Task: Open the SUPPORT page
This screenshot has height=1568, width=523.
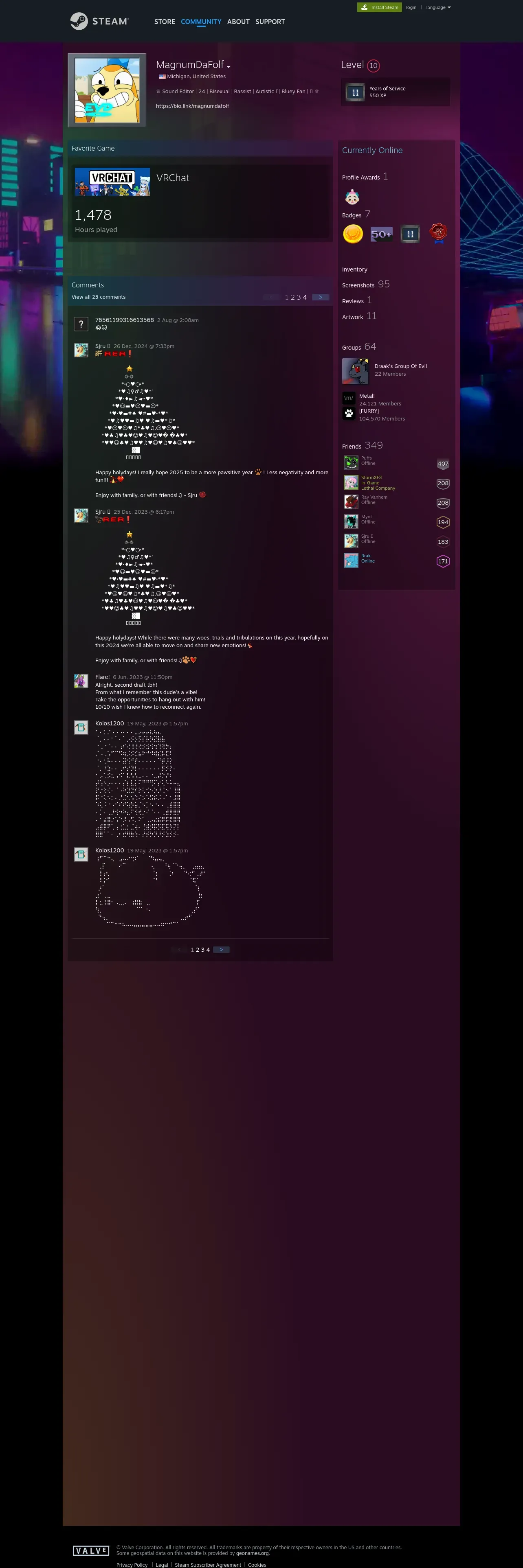Action: (270, 22)
